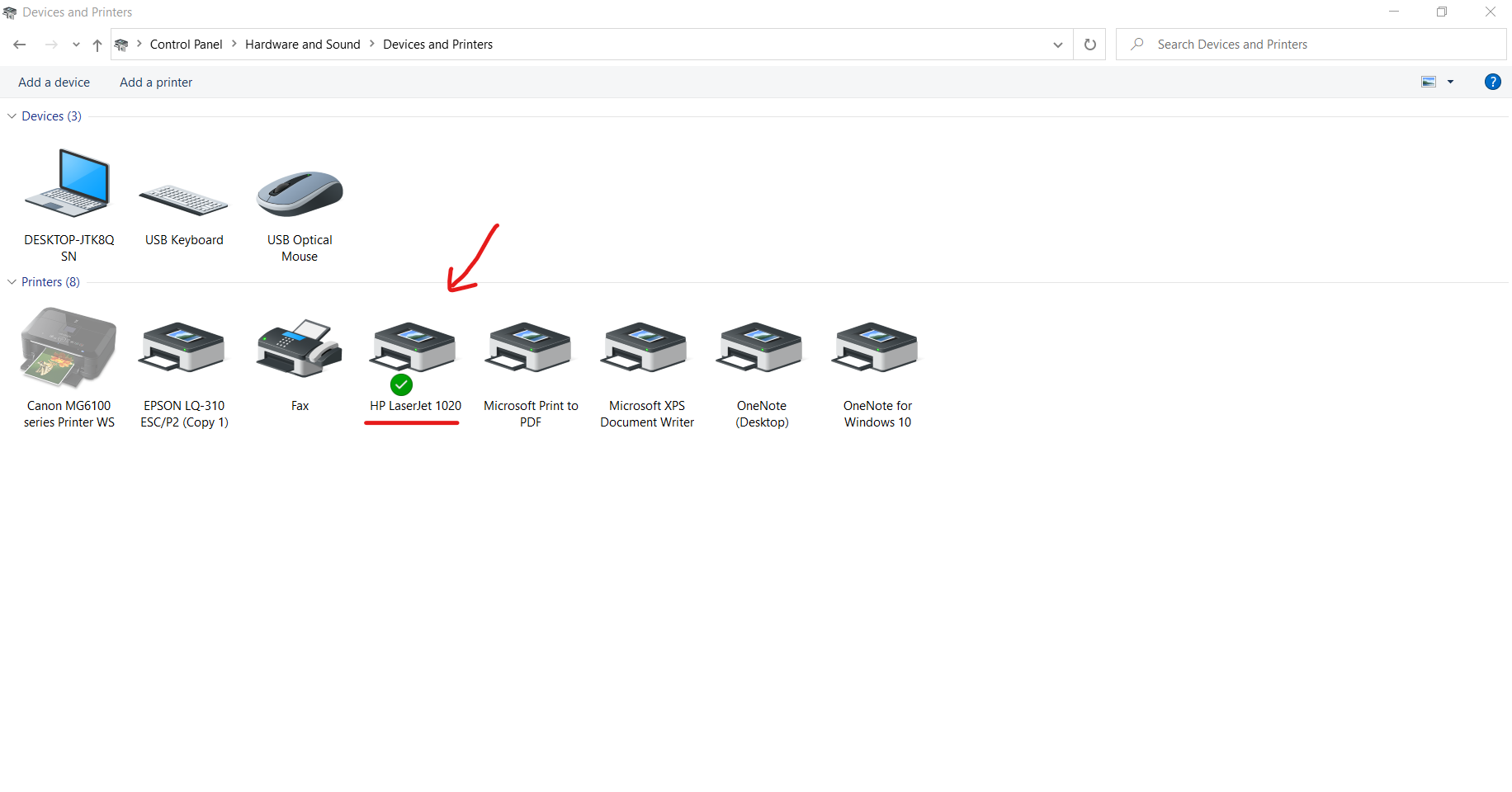Image resolution: width=1512 pixels, height=792 pixels.
Task: Select the OneNote (Desktop) printer
Action: pyautogui.click(x=761, y=348)
